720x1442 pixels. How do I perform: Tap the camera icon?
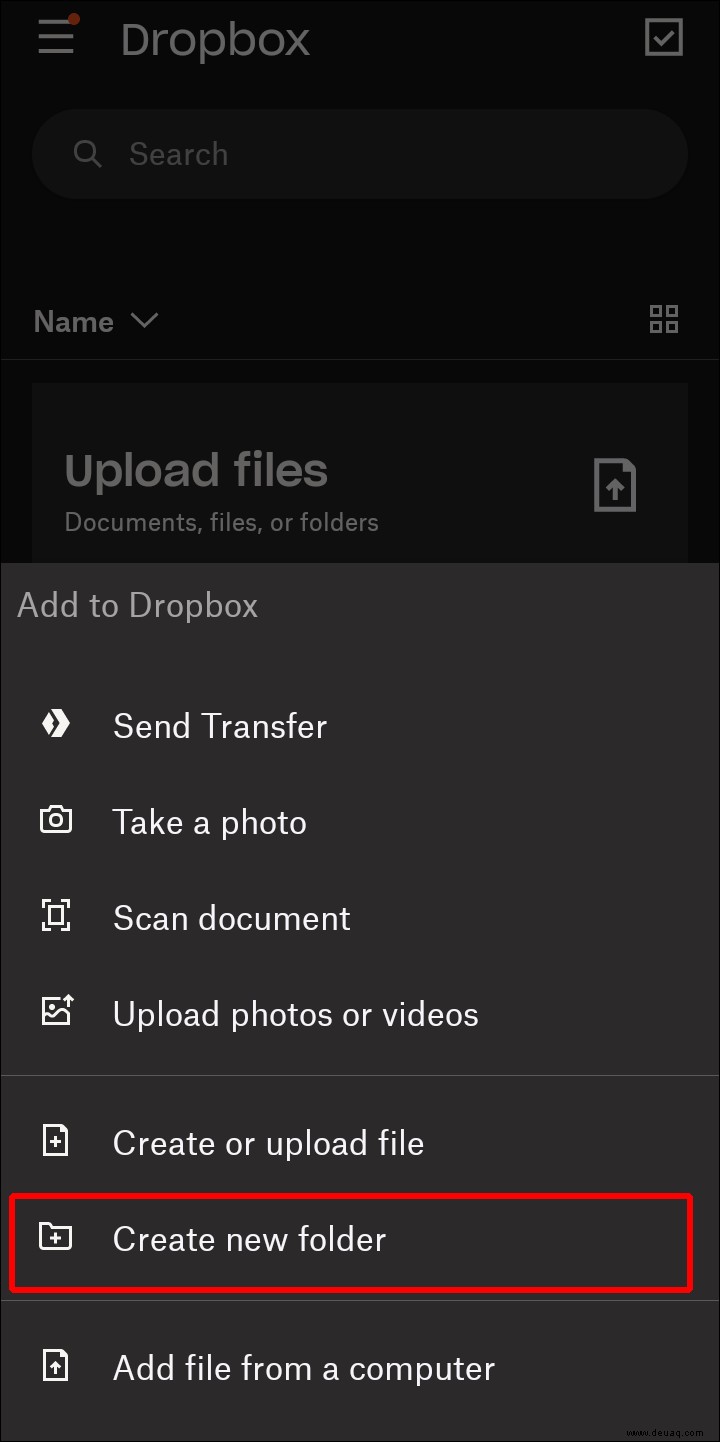click(x=56, y=820)
